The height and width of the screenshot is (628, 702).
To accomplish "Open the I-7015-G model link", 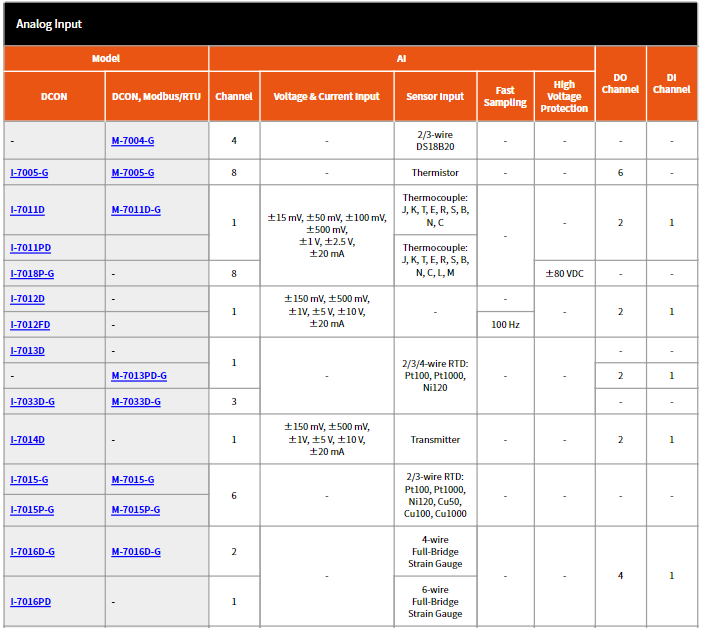I will [29, 480].
